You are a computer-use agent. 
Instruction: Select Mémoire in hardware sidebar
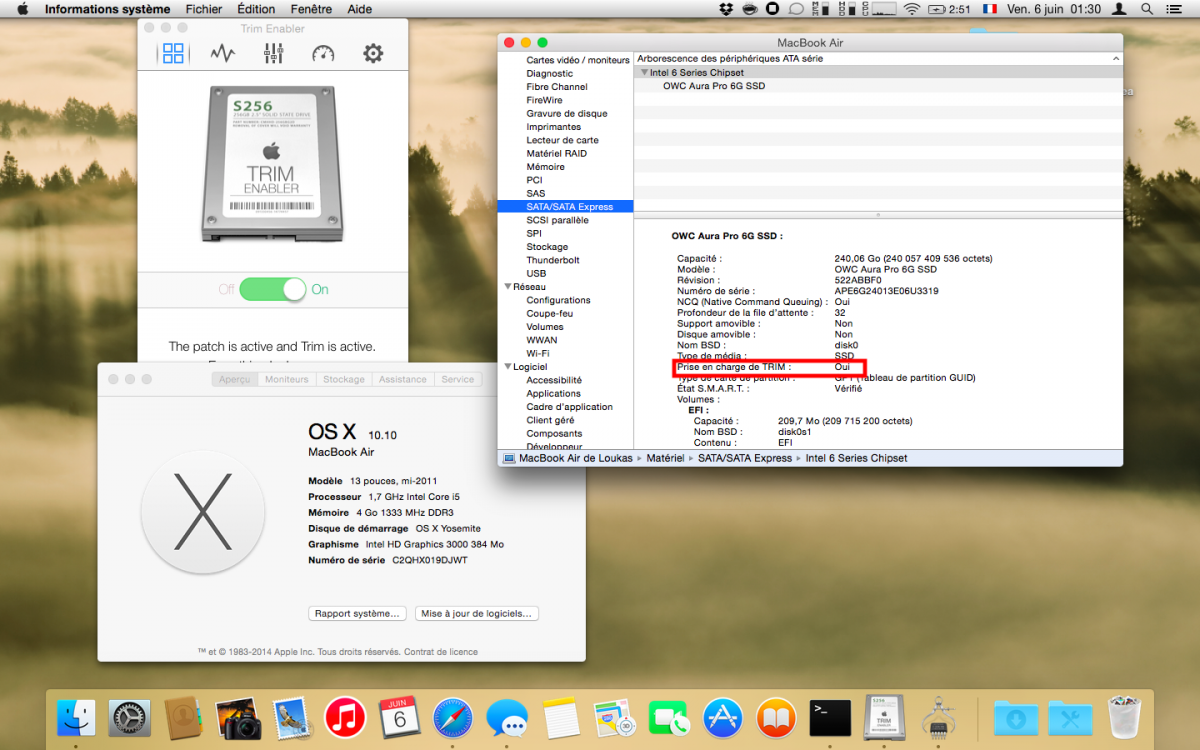click(545, 167)
